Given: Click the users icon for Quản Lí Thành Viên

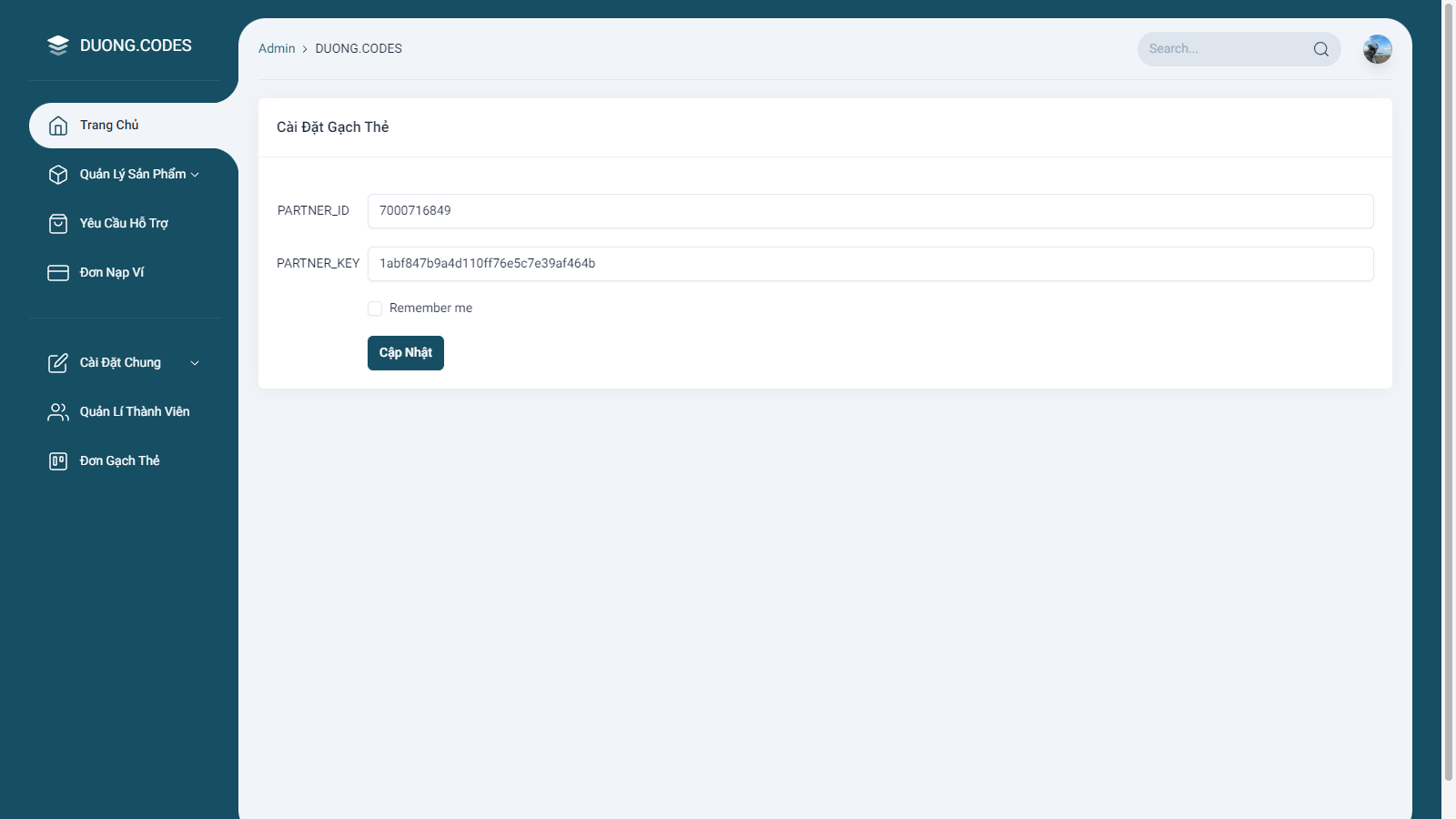Looking at the screenshot, I should click(58, 412).
